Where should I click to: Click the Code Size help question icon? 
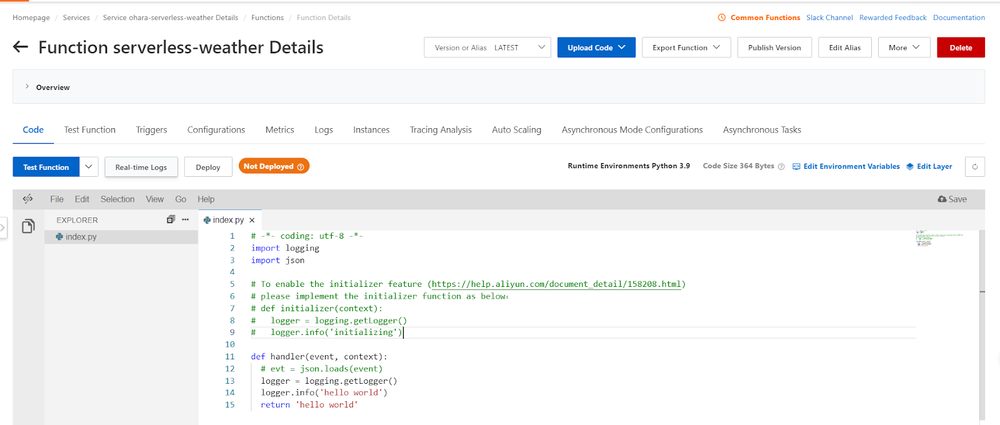[x=781, y=167]
